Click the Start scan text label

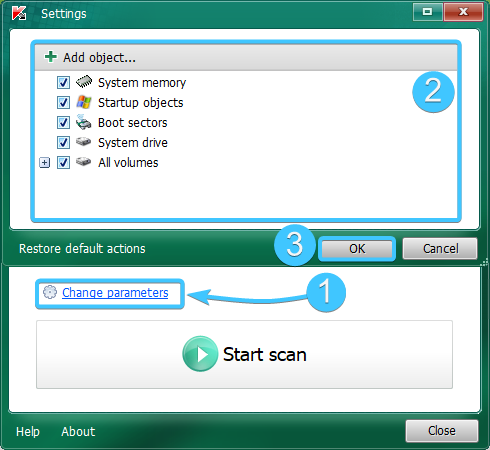[265, 354]
